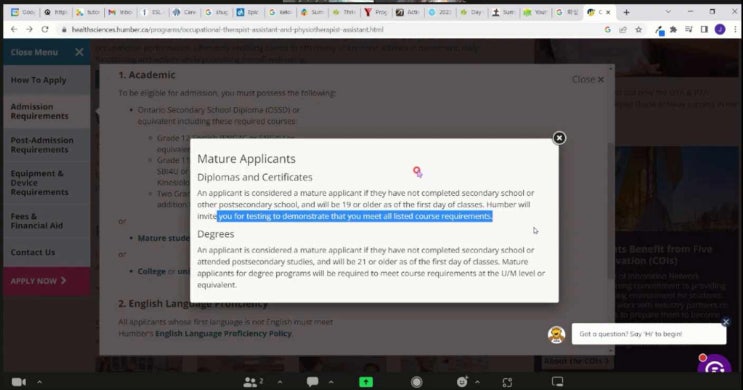Reload the page with the refresh icon
The width and height of the screenshot is (743, 390).
pos(45,29)
